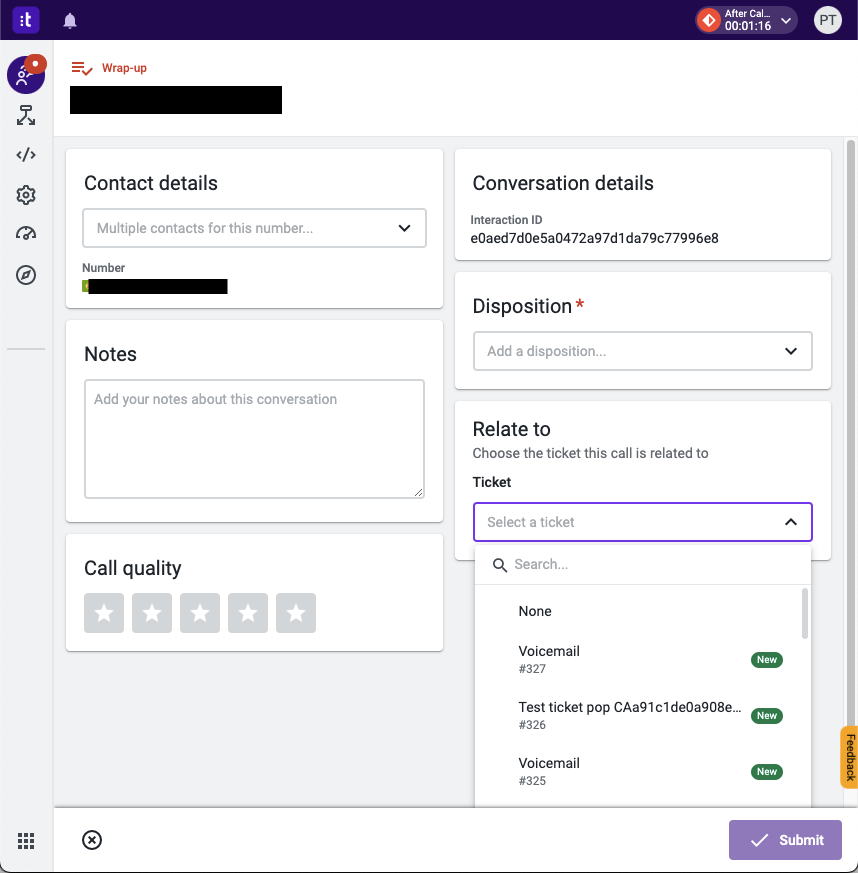Open the apps grid launcher

(x=26, y=841)
